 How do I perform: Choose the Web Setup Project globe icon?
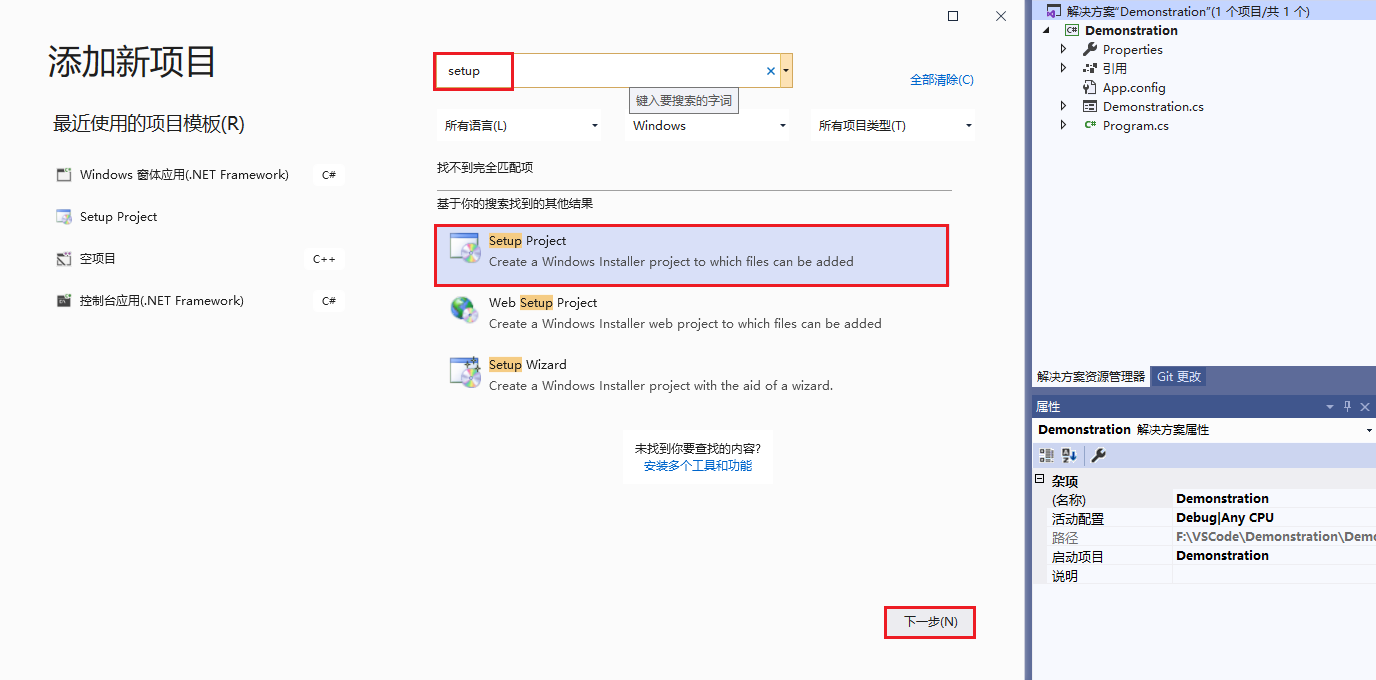(x=464, y=310)
